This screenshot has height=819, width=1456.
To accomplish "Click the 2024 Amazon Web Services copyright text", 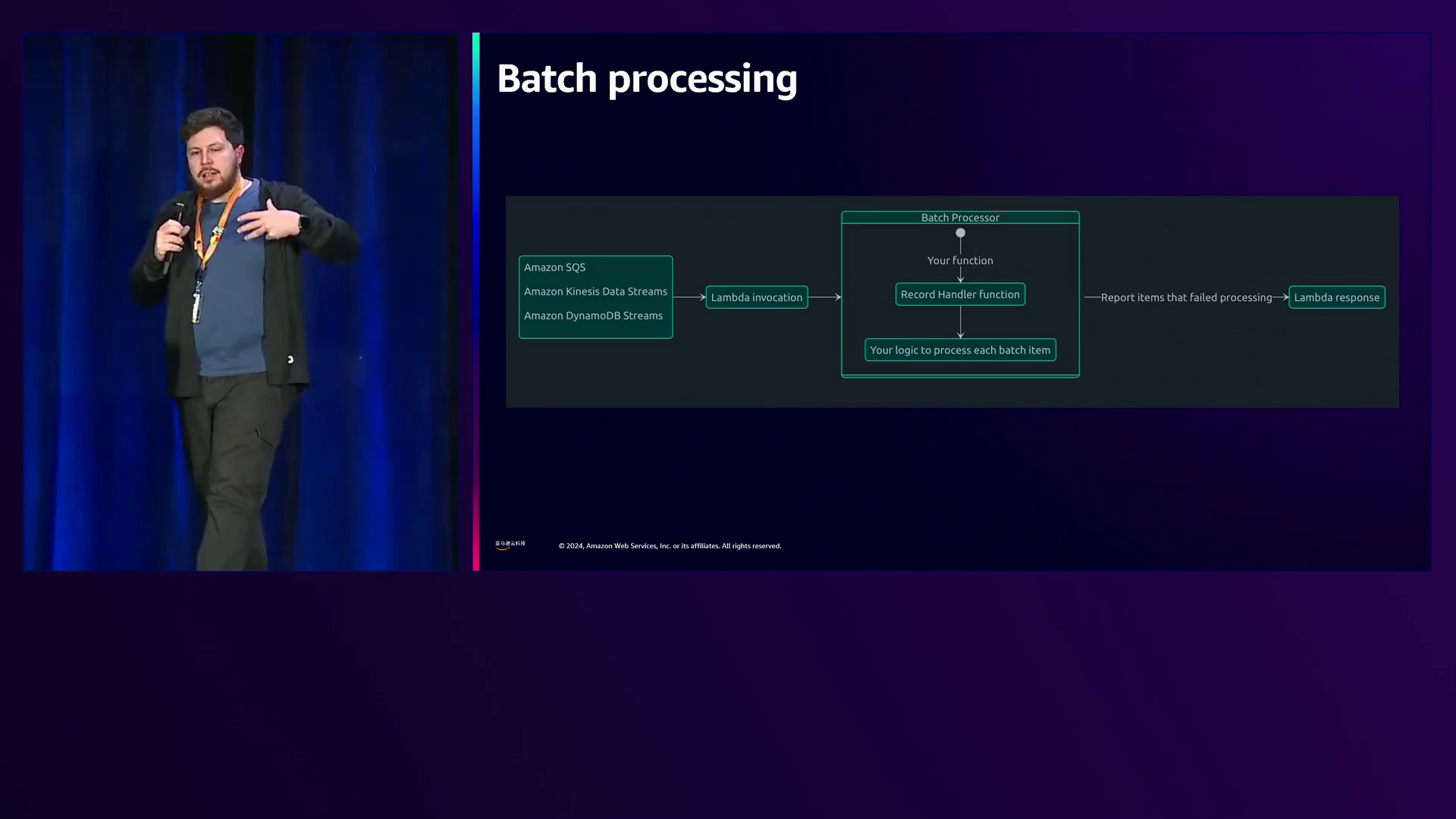I will click(x=670, y=546).
